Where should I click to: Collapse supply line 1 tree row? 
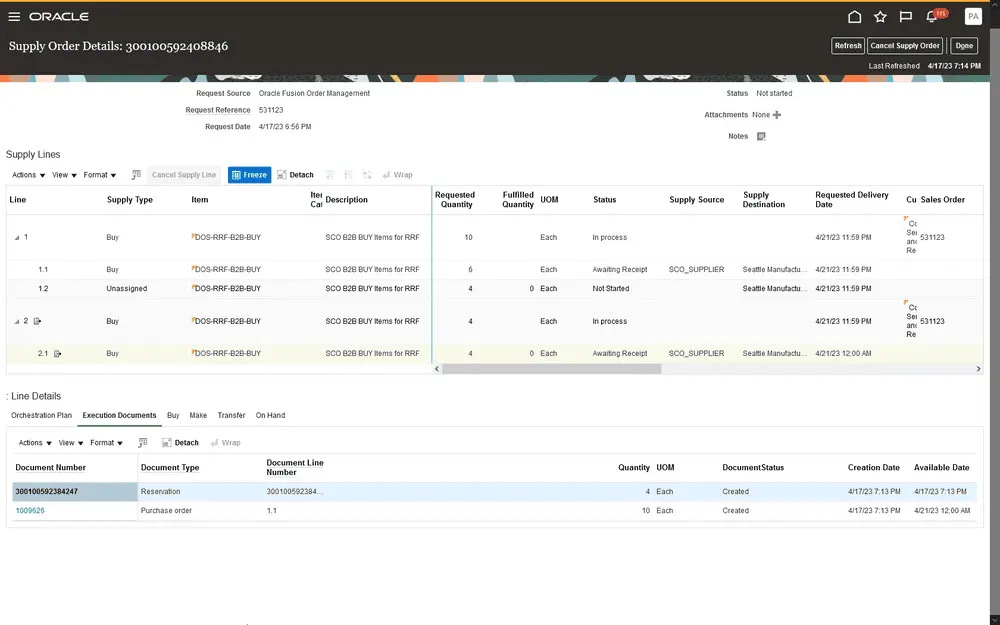coord(16,238)
